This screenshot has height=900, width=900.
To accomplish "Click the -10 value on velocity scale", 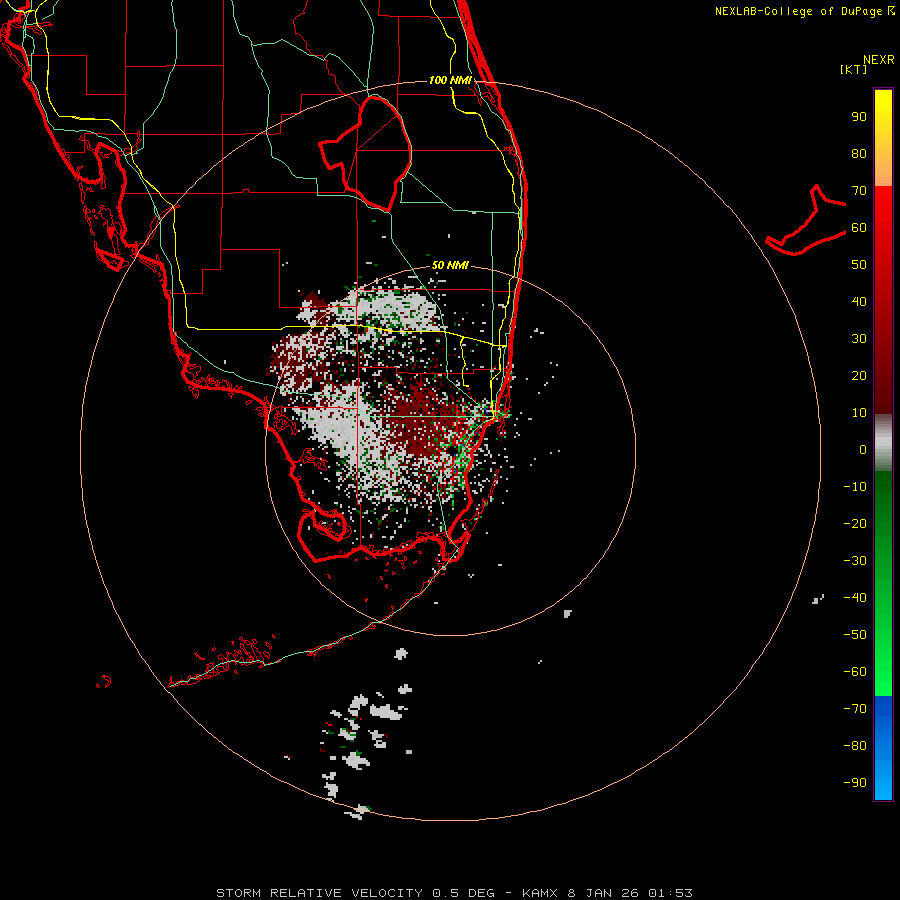I will [855, 487].
